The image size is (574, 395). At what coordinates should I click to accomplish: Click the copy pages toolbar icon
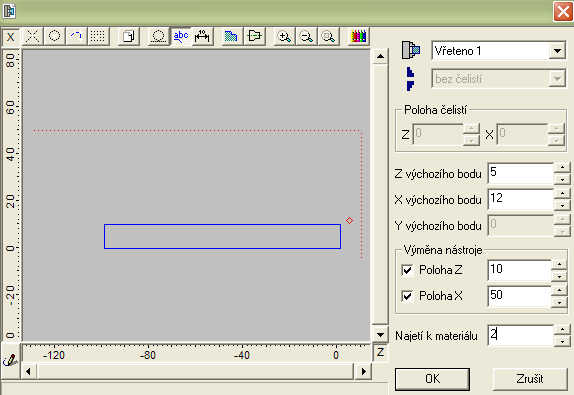click(128, 36)
